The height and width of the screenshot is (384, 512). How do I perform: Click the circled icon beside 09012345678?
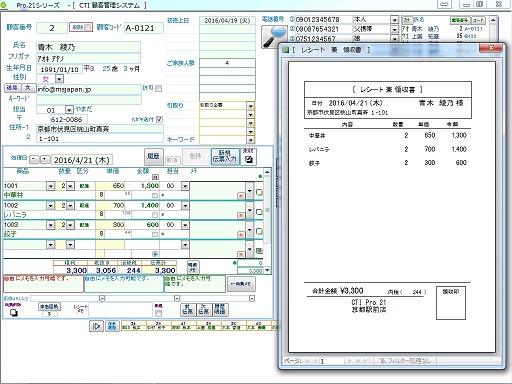[292, 19]
